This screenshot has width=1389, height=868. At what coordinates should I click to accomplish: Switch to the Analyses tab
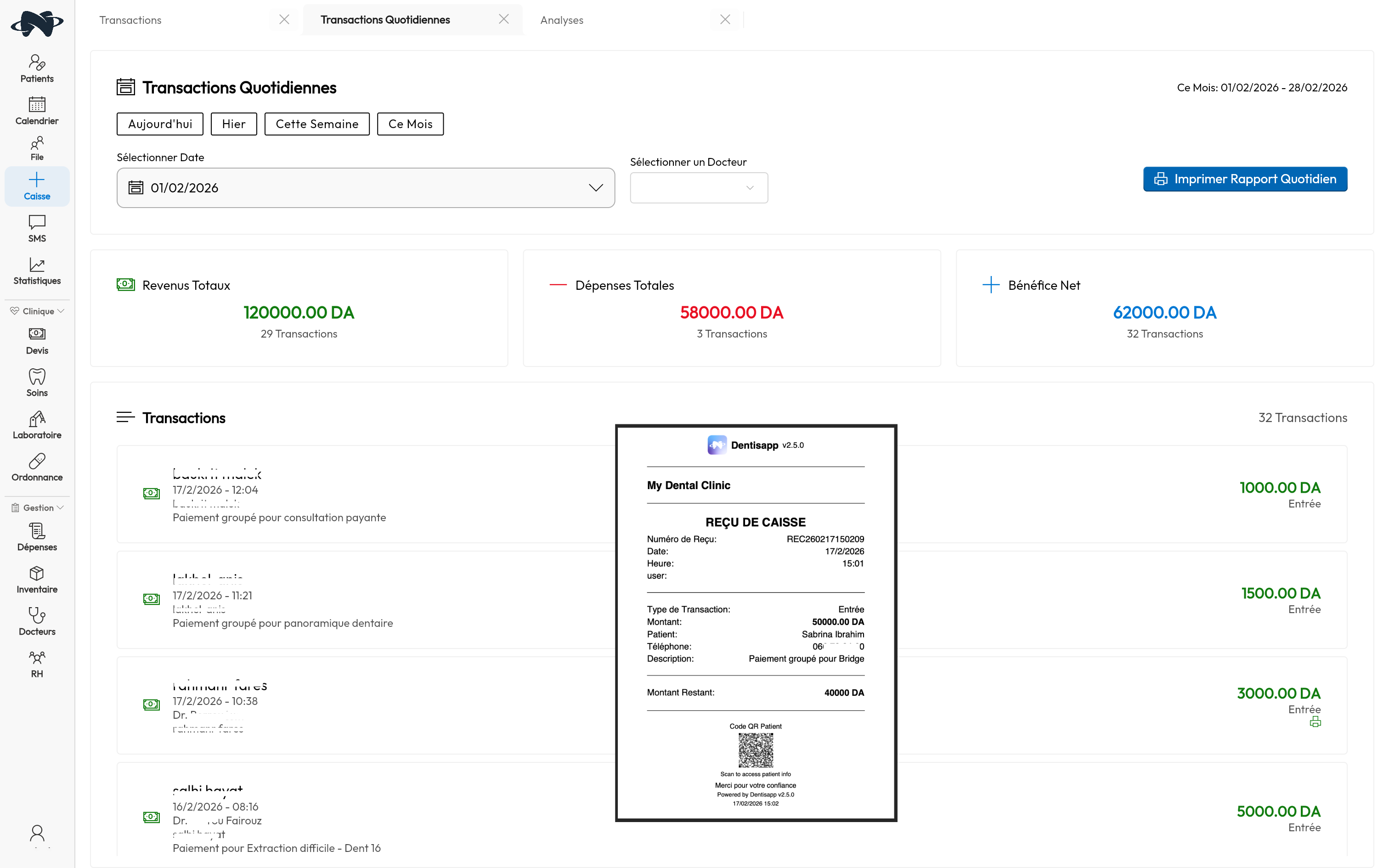point(561,19)
